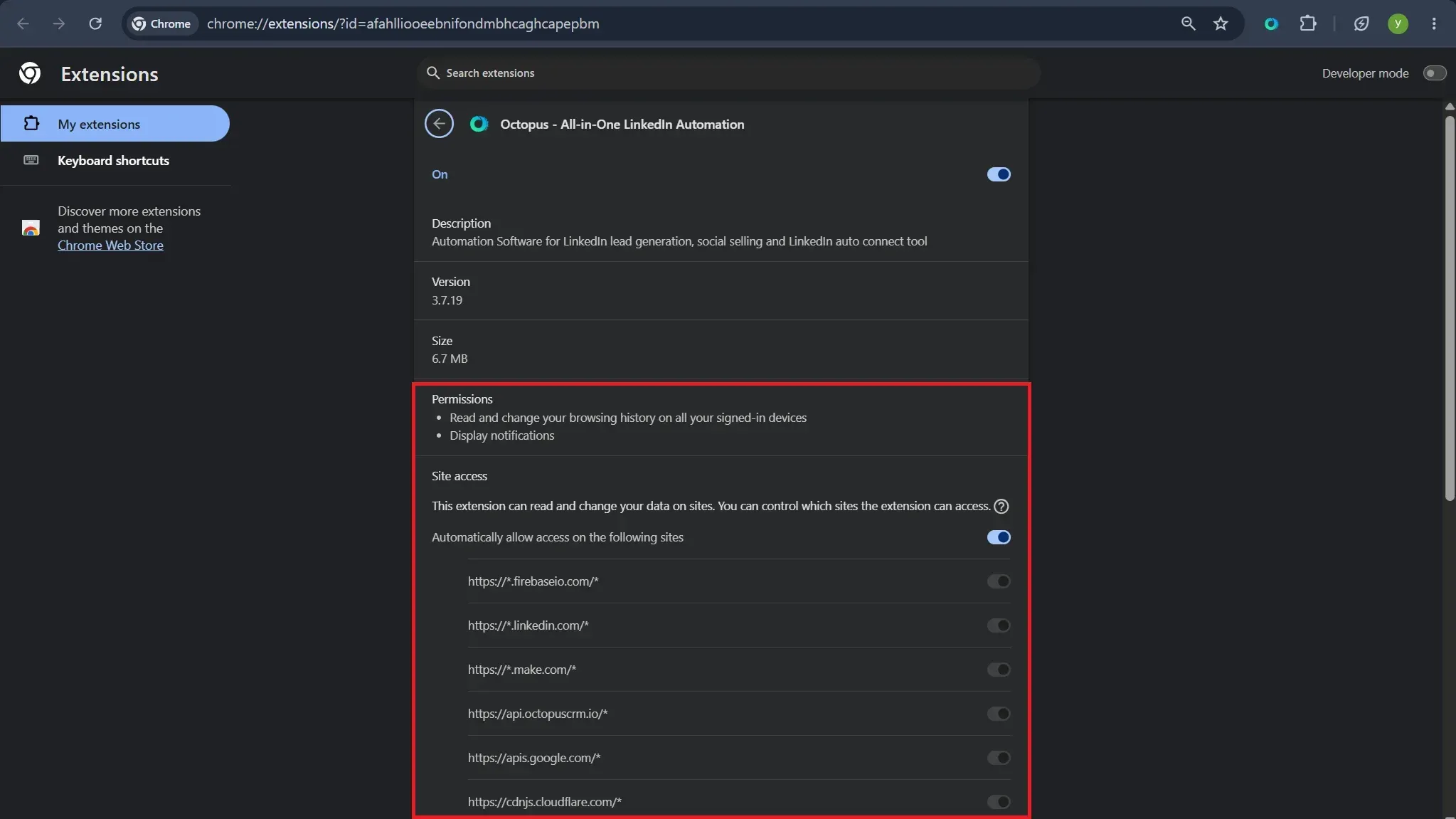Image resolution: width=1456 pixels, height=819 pixels.
Task: Click the address bar URL
Action: coord(403,23)
